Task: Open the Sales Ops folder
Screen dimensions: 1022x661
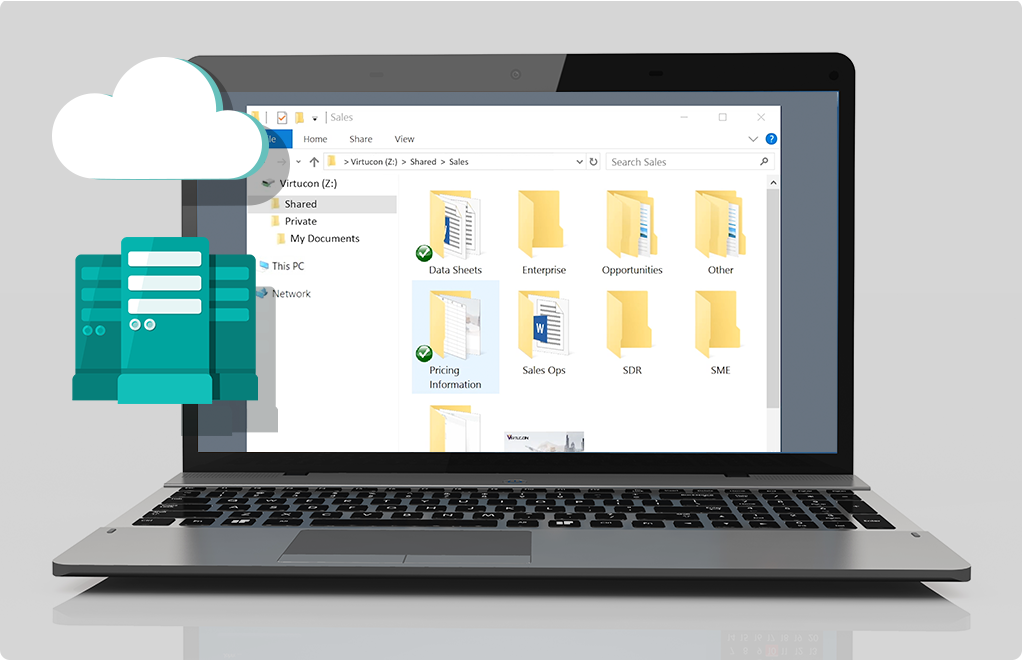Action: (543, 332)
